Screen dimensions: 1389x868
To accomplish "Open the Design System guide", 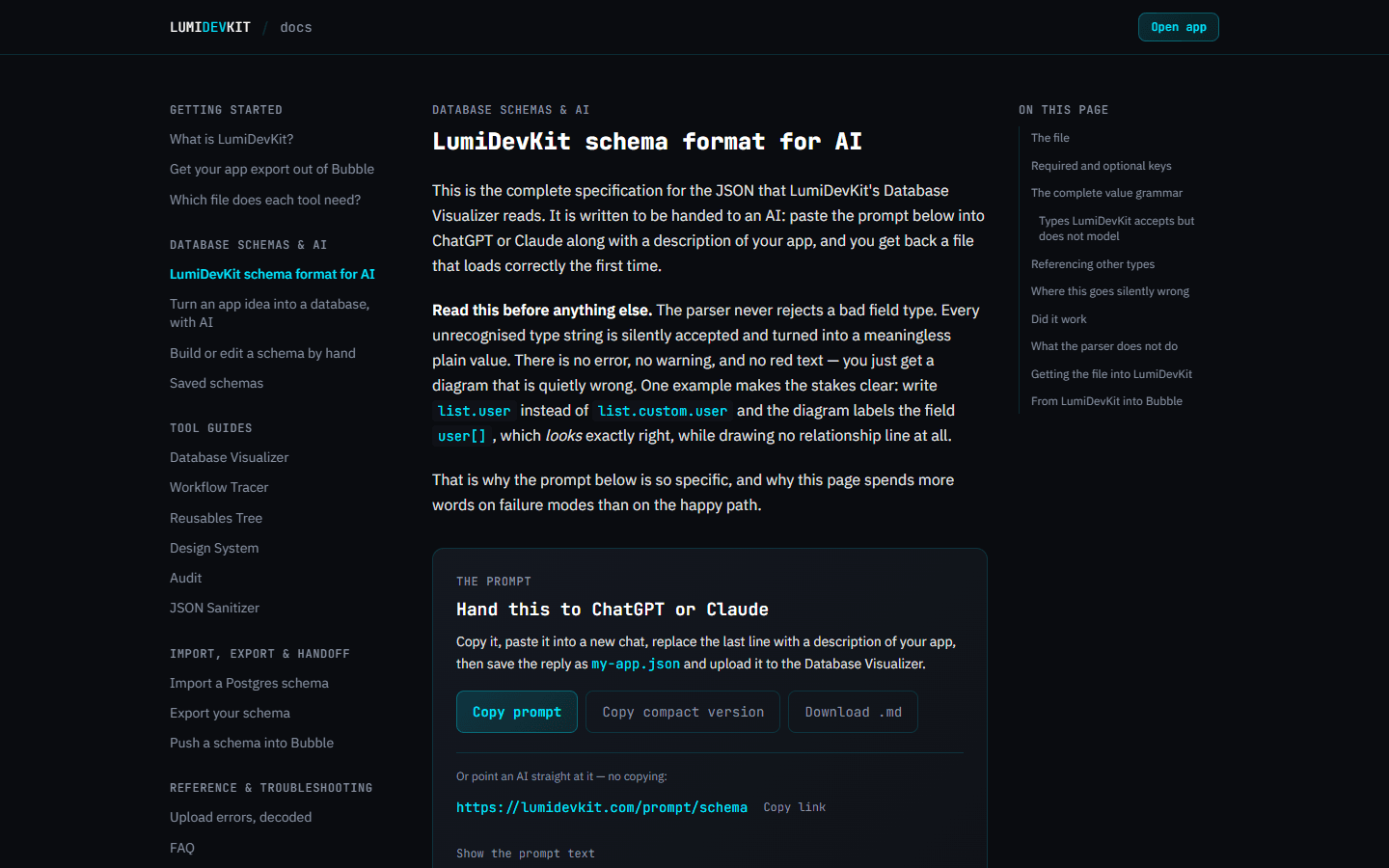I will tap(214, 548).
